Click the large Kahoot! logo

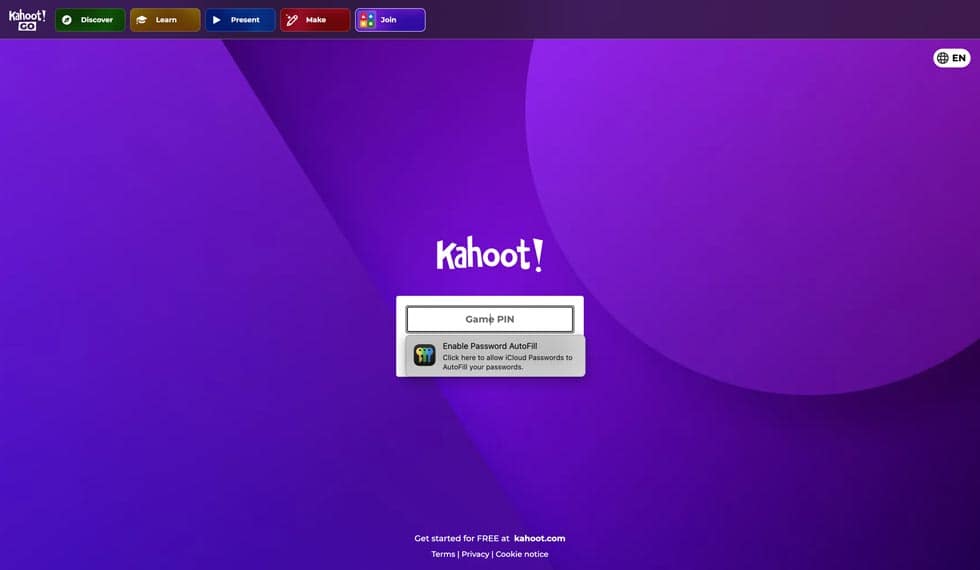[x=489, y=254]
